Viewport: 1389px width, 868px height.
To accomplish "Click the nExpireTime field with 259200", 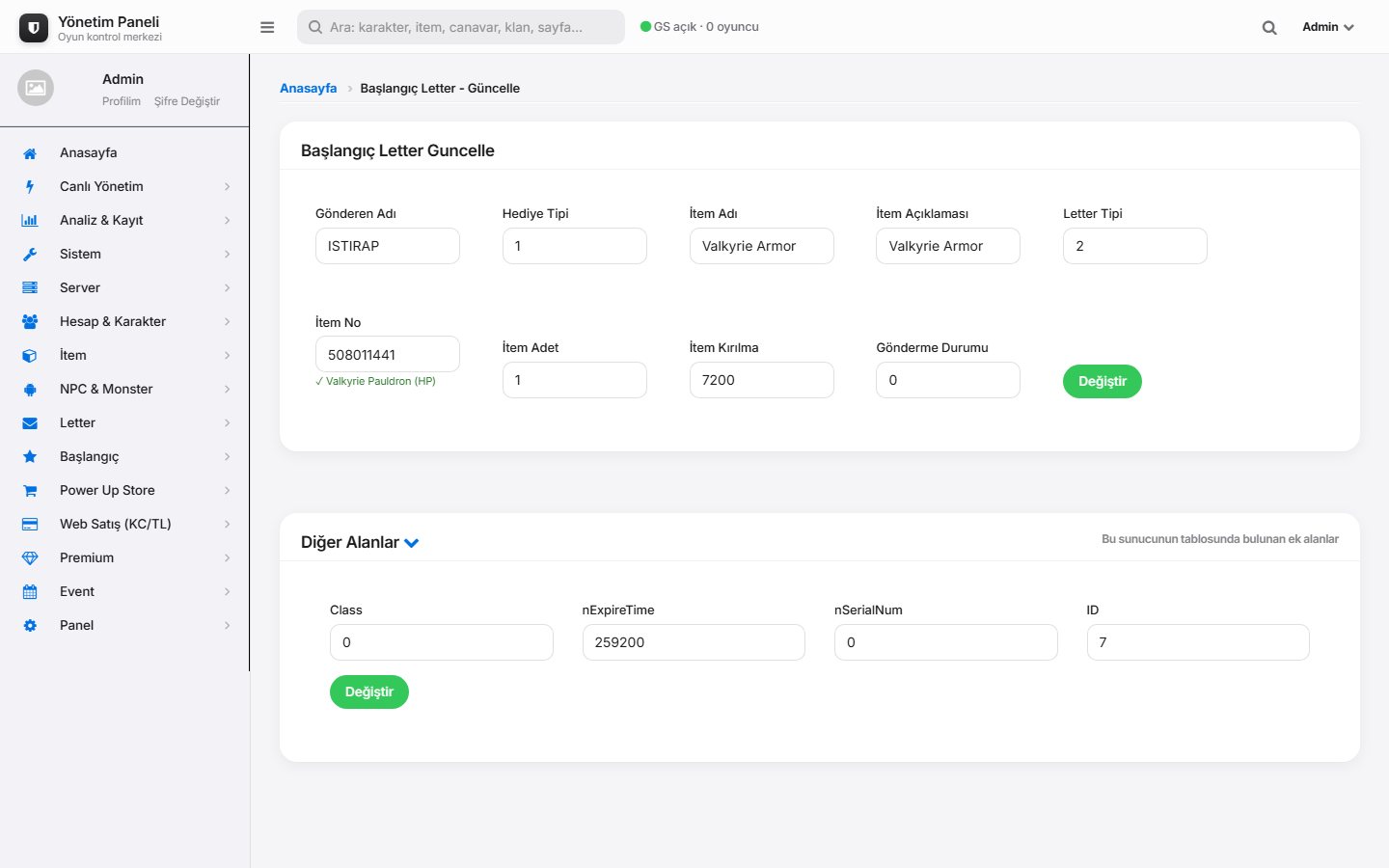I will (x=694, y=642).
